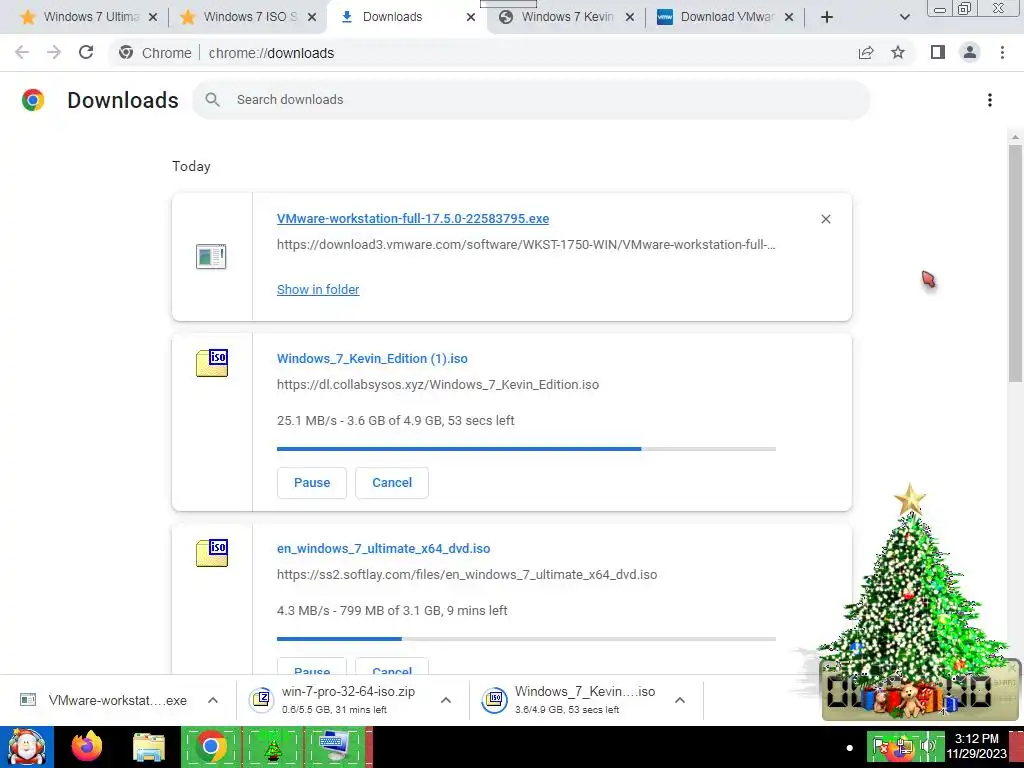
Task: Open the side panel icon in toolbar
Action: tap(938, 52)
